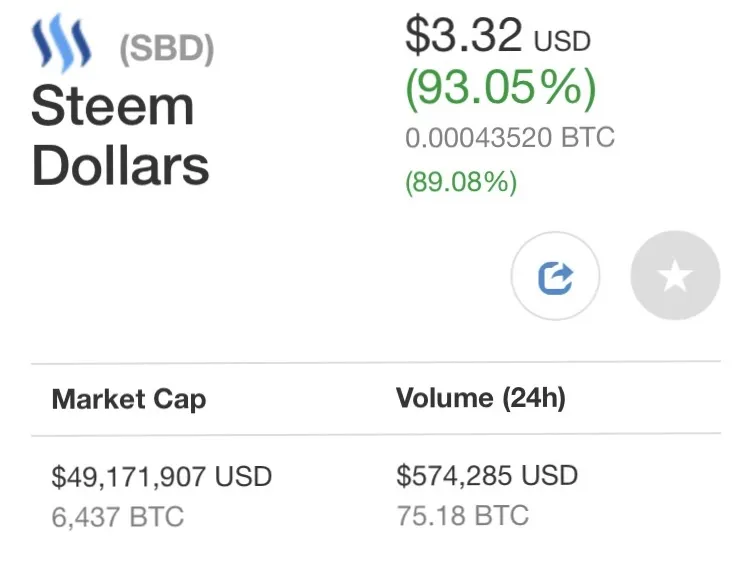Click the green 89.08% BTC change
Viewport: 750px width, 562px height.
click(461, 182)
